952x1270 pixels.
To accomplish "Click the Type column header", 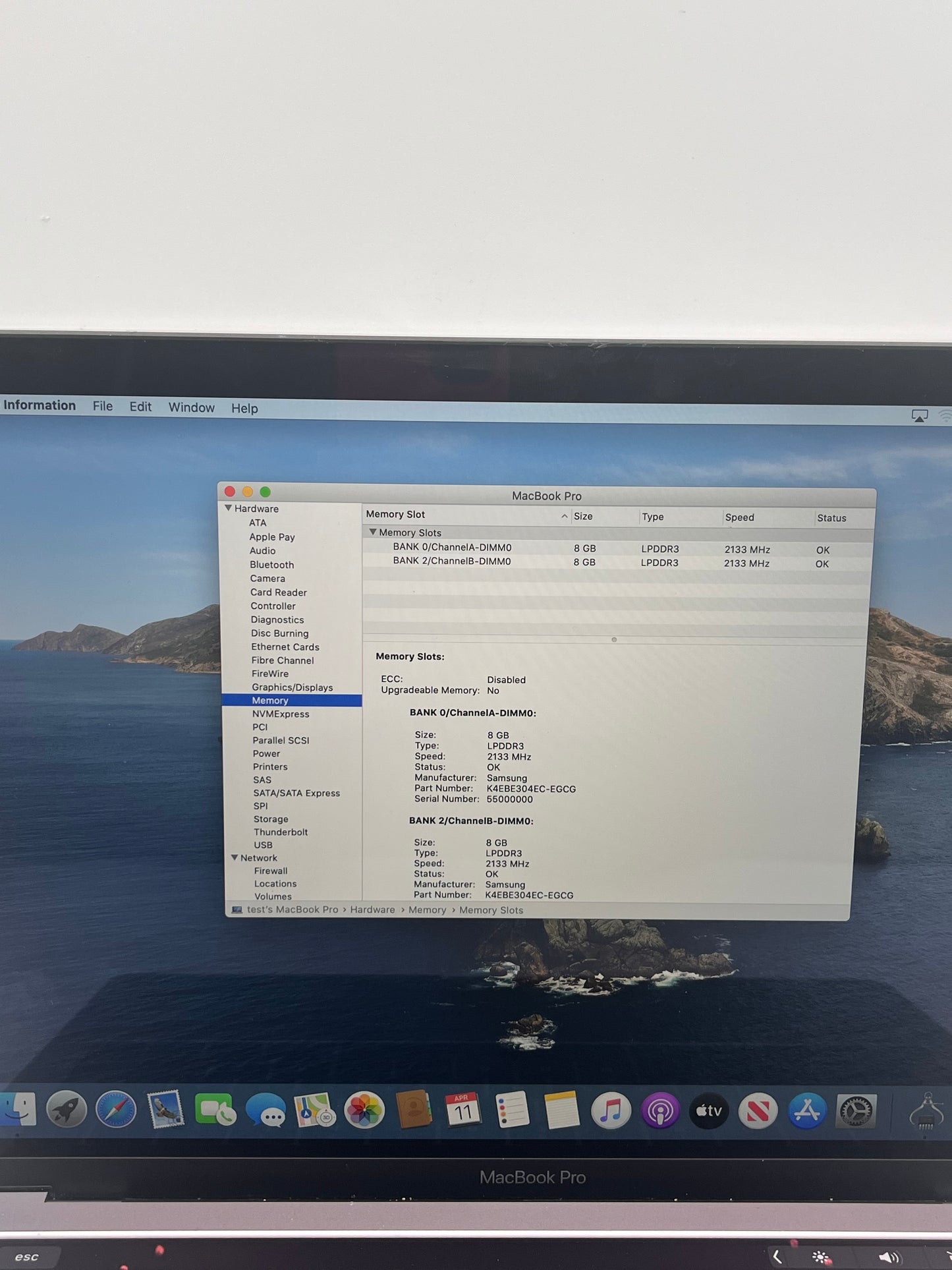I will pyautogui.click(x=681, y=517).
